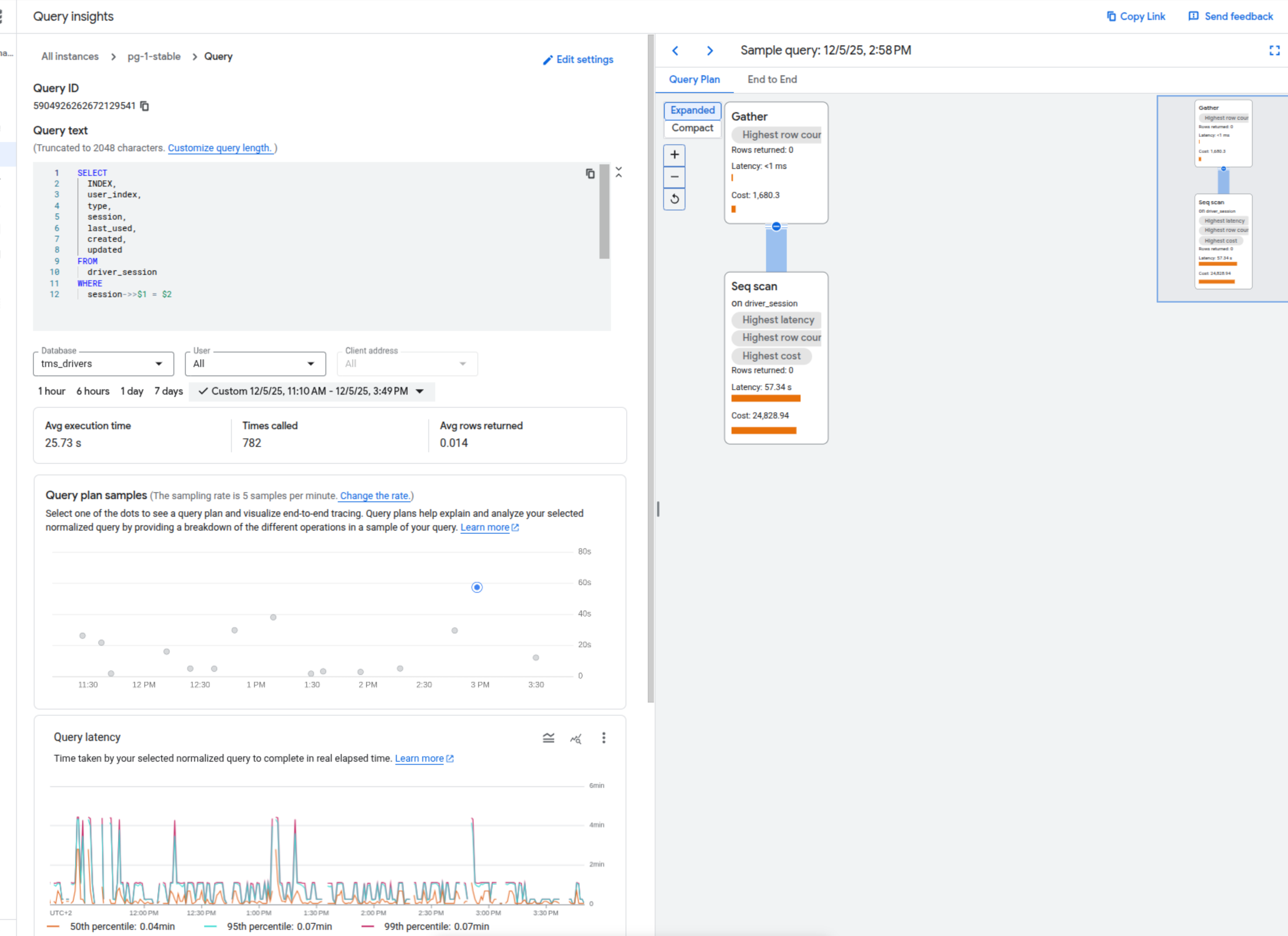Select the sample dot near 40s at 1 PM
1288x936 pixels.
tap(273, 617)
